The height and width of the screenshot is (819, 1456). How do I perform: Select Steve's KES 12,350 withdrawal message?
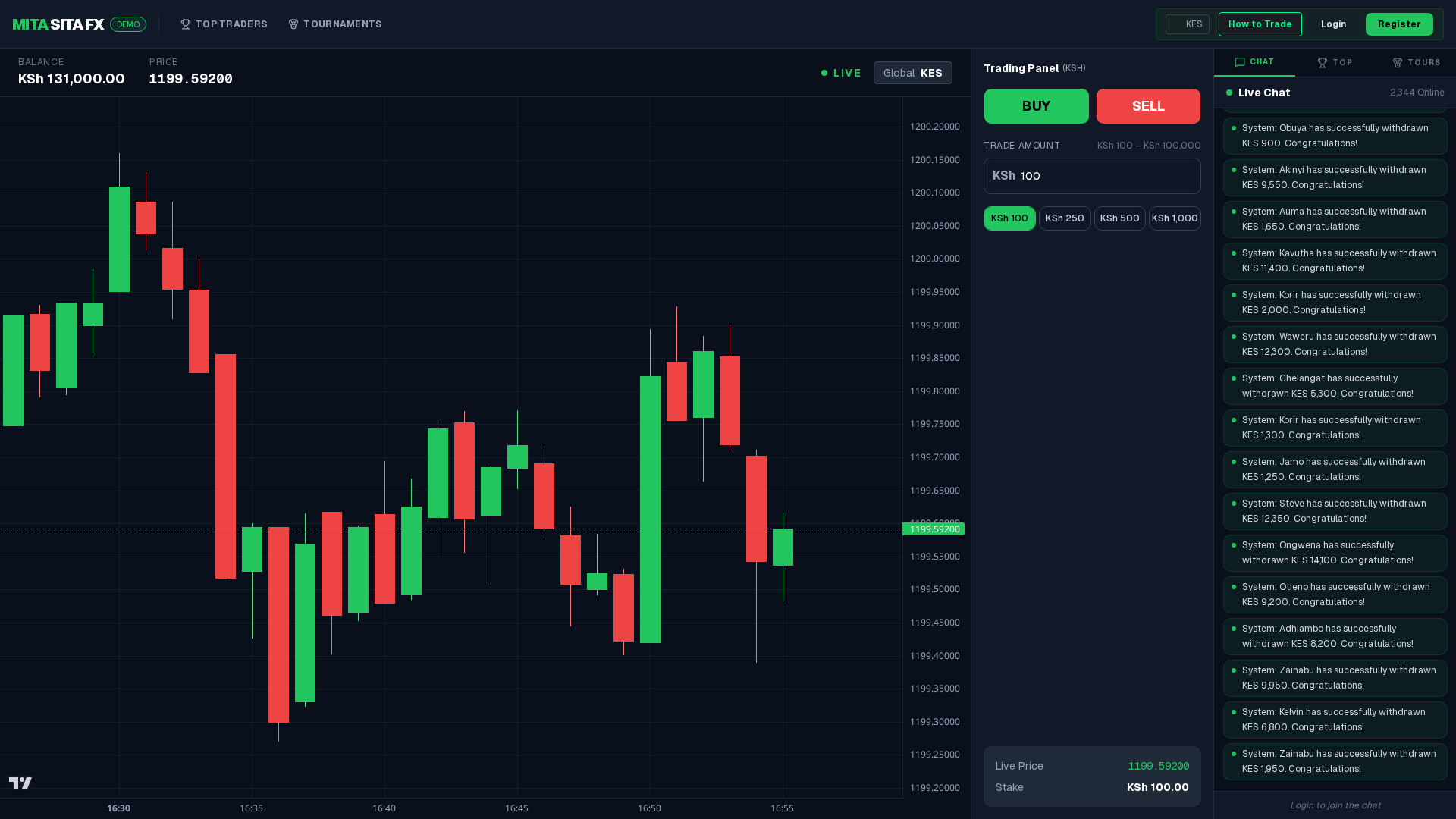[1335, 511]
